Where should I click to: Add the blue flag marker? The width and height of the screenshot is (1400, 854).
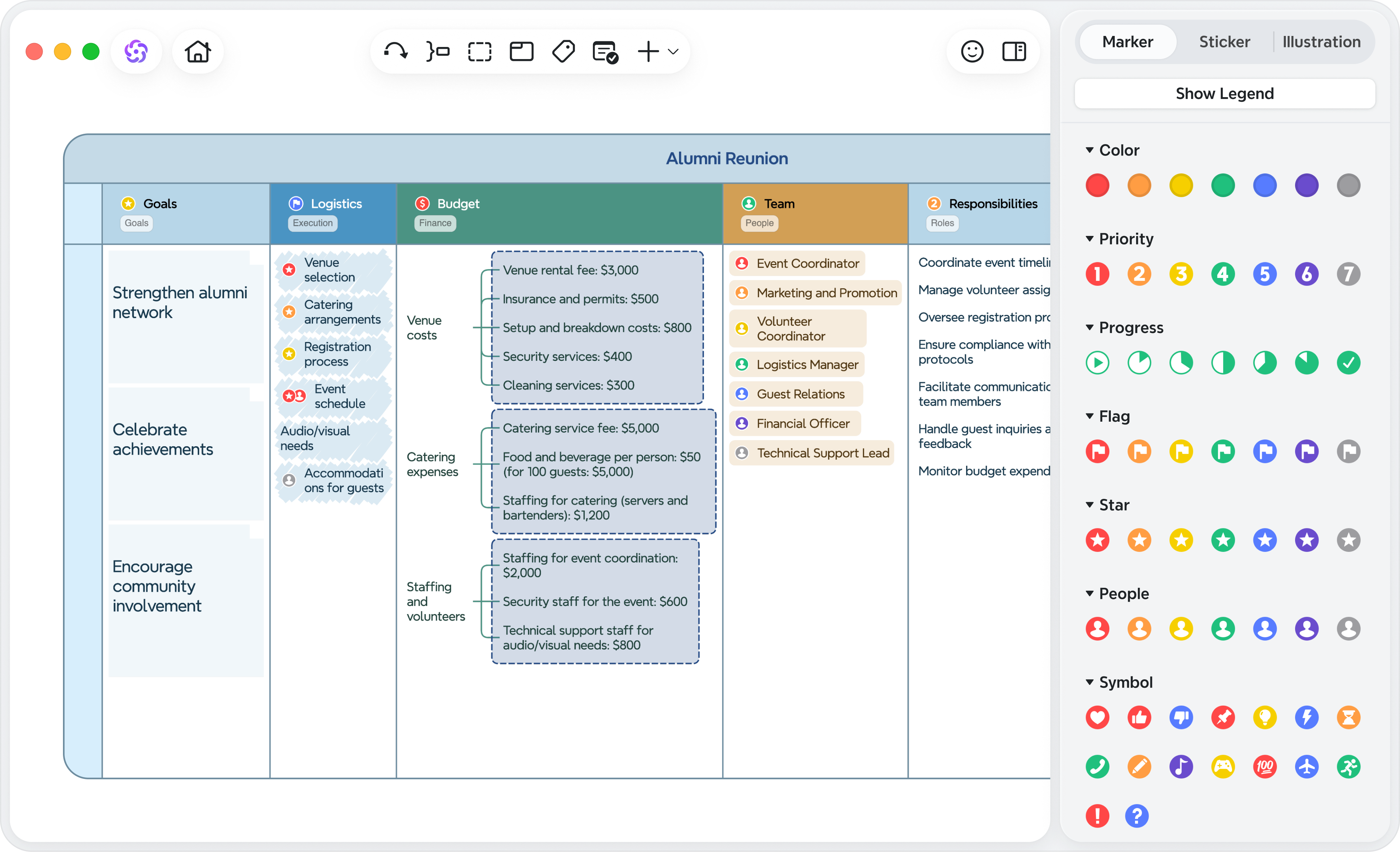tap(1265, 452)
